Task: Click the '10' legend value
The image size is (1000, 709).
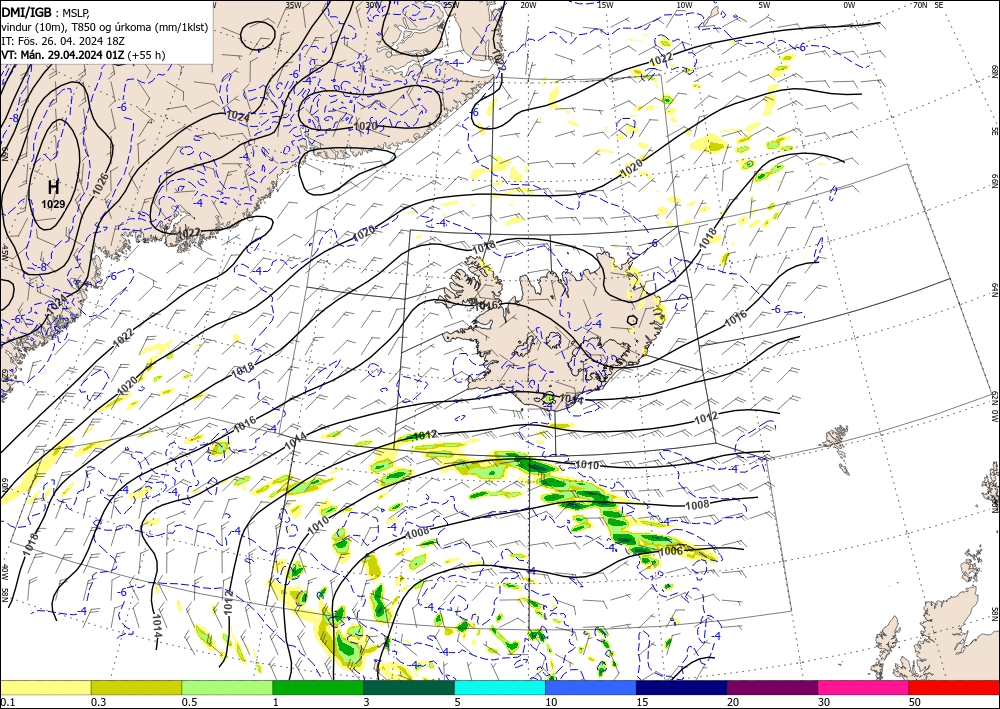Action: pyautogui.click(x=551, y=702)
